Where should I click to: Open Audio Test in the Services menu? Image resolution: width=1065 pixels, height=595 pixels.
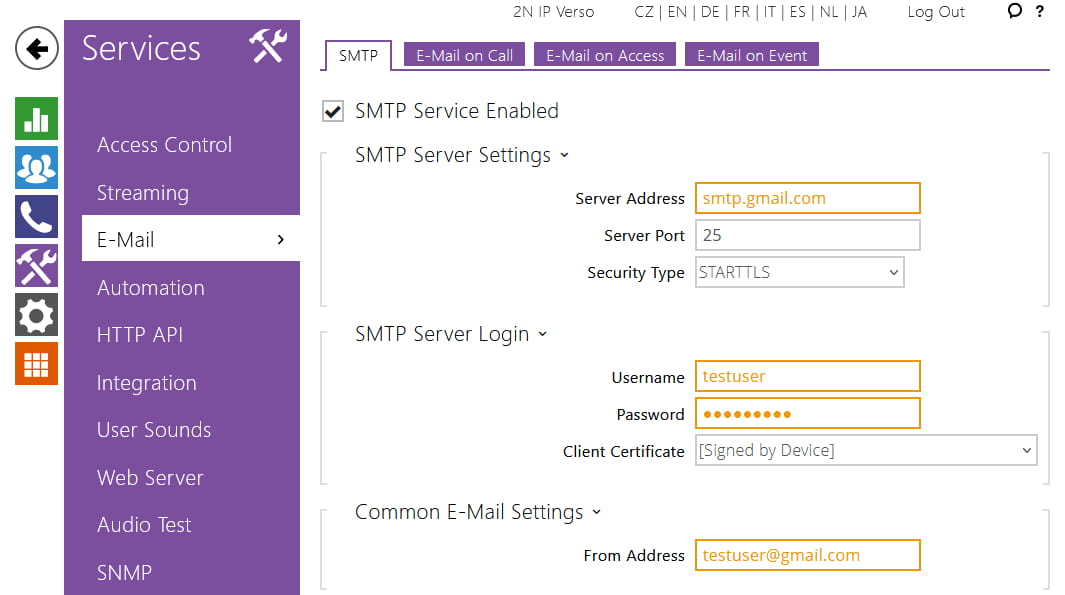click(x=144, y=525)
